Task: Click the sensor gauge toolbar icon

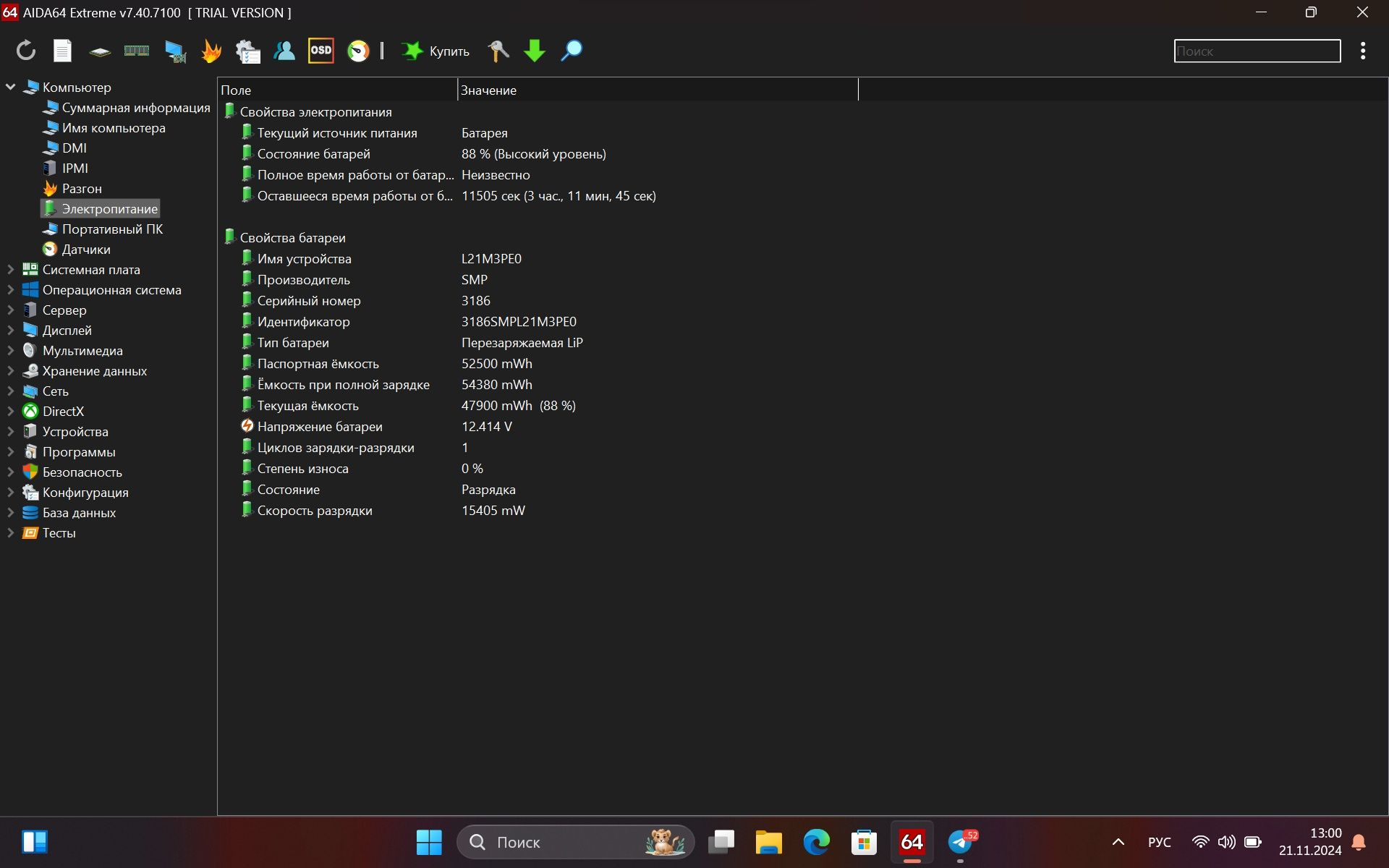Action: (358, 51)
